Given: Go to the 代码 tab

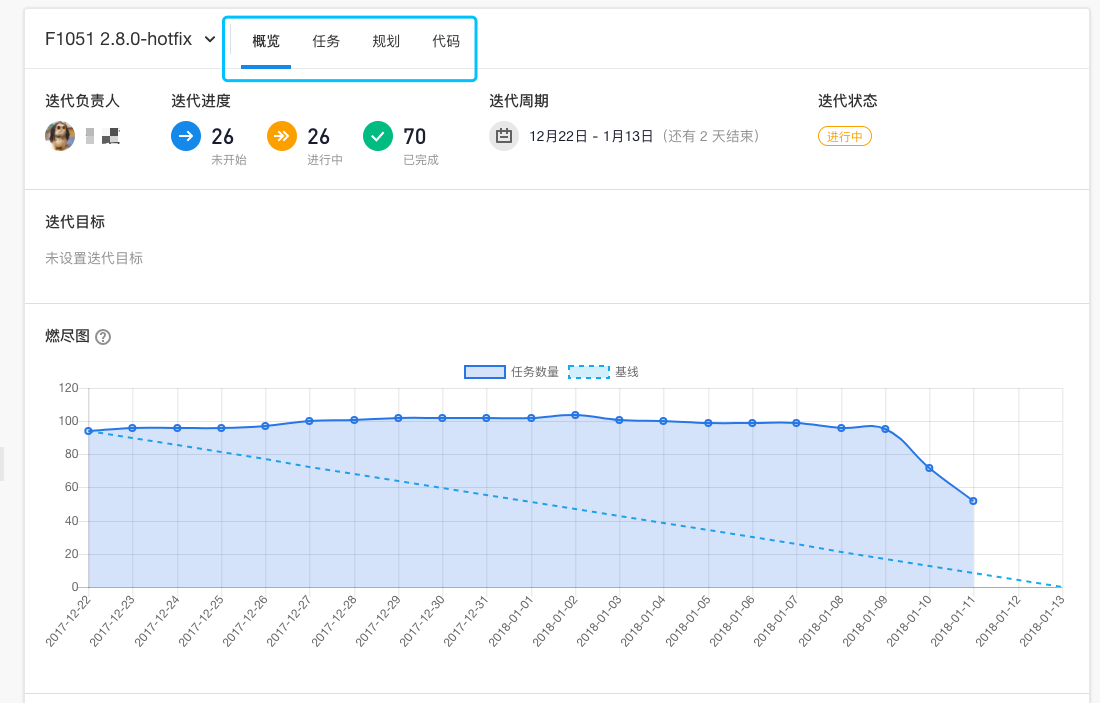Looking at the screenshot, I should [446, 41].
